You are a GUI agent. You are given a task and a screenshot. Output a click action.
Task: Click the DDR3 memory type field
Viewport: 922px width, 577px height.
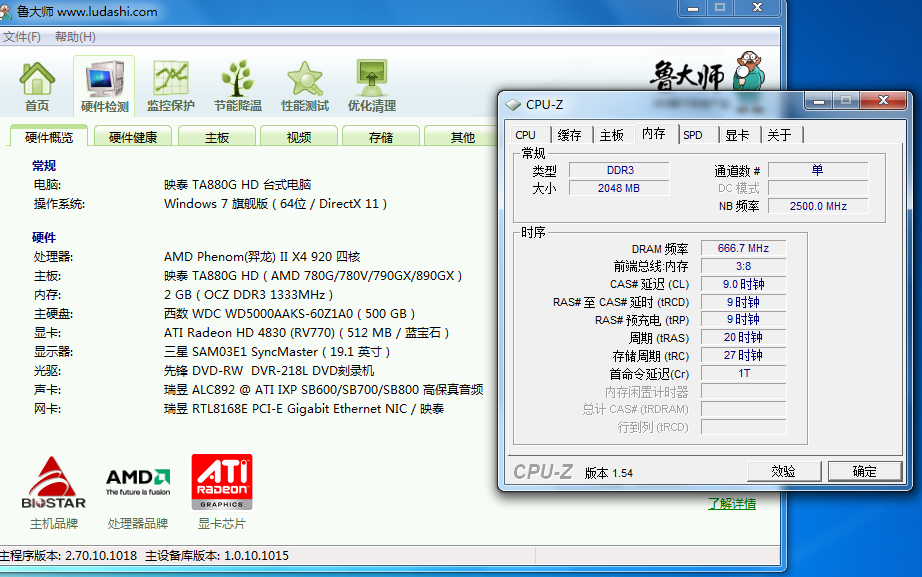(x=620, y=171)
